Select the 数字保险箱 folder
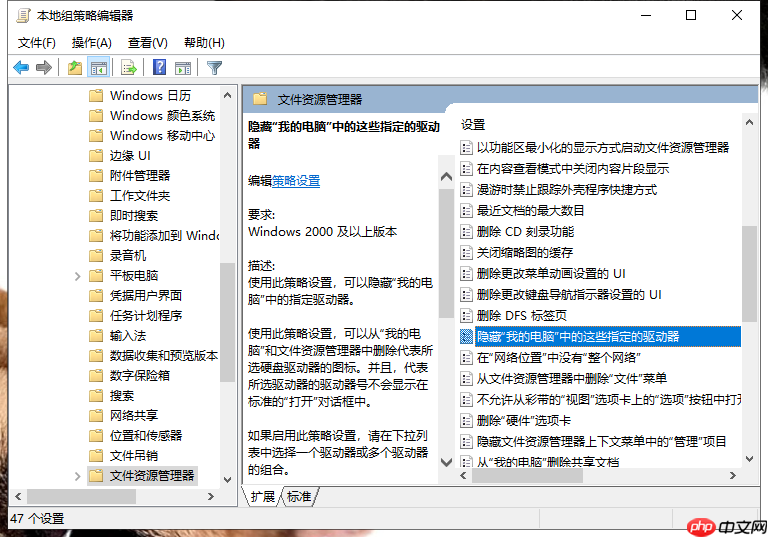The image size is (768, 537). click(130, 376)
